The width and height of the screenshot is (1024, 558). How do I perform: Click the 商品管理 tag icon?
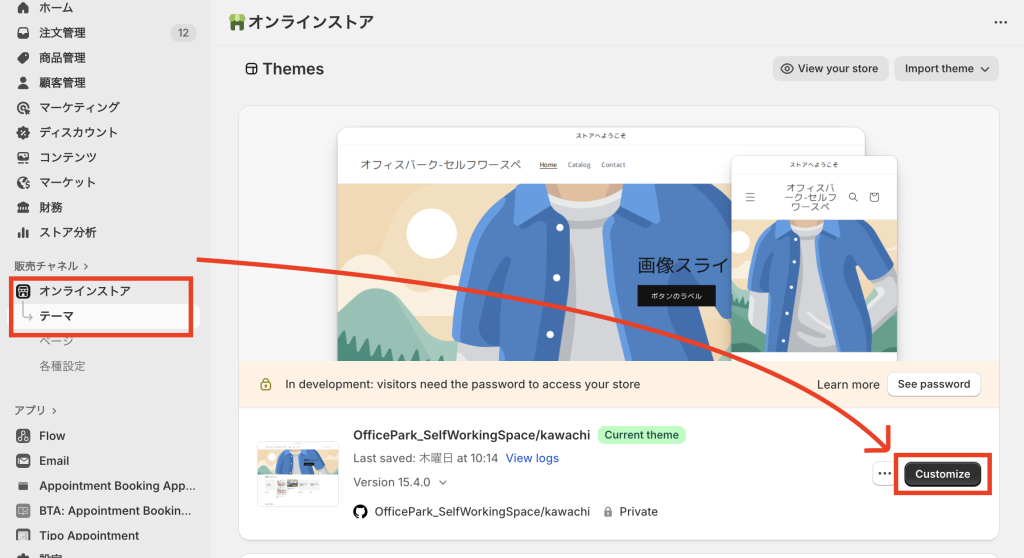[23, 58]
